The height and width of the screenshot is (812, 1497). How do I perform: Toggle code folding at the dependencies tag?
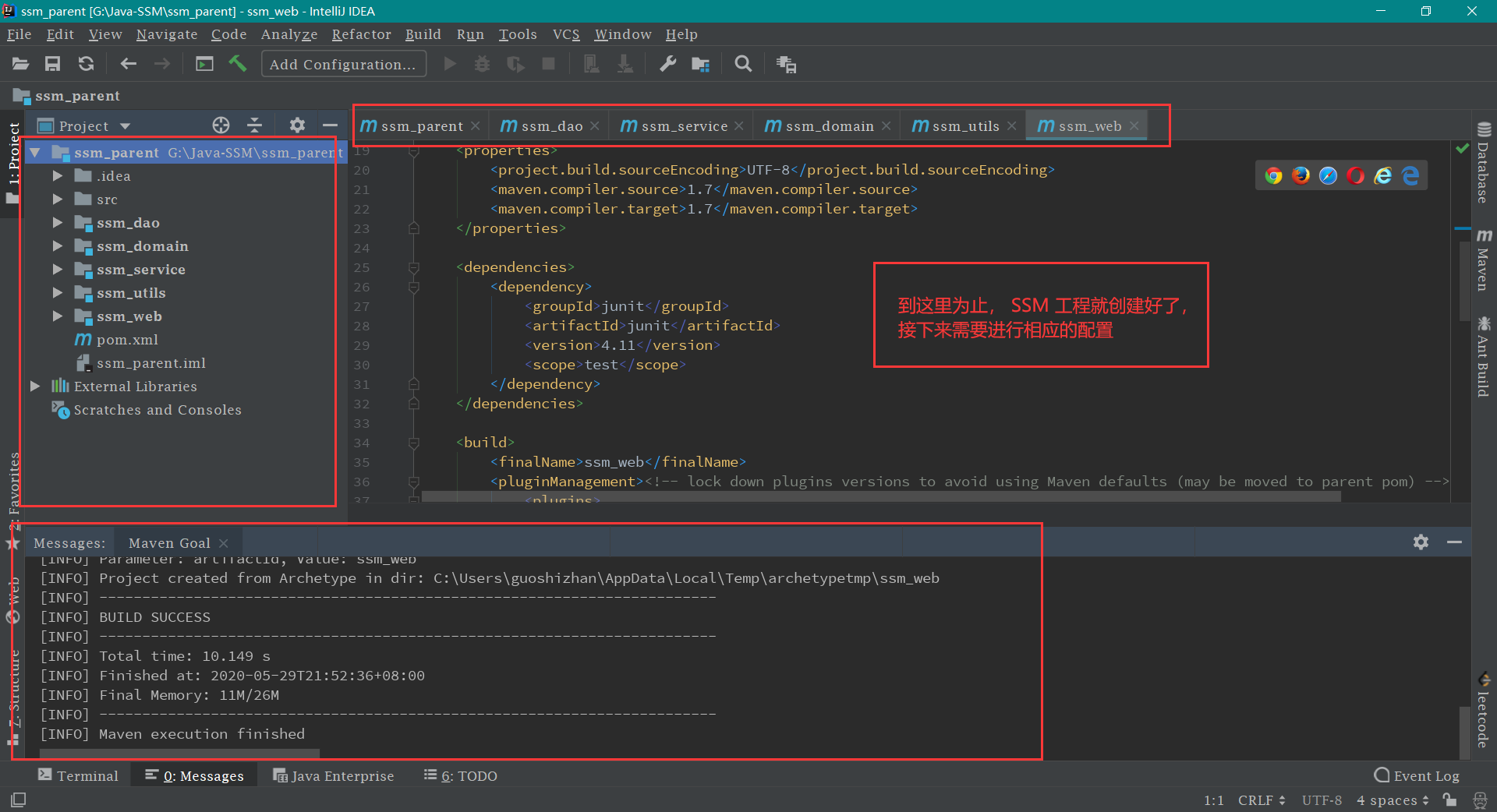pos(414,267)
